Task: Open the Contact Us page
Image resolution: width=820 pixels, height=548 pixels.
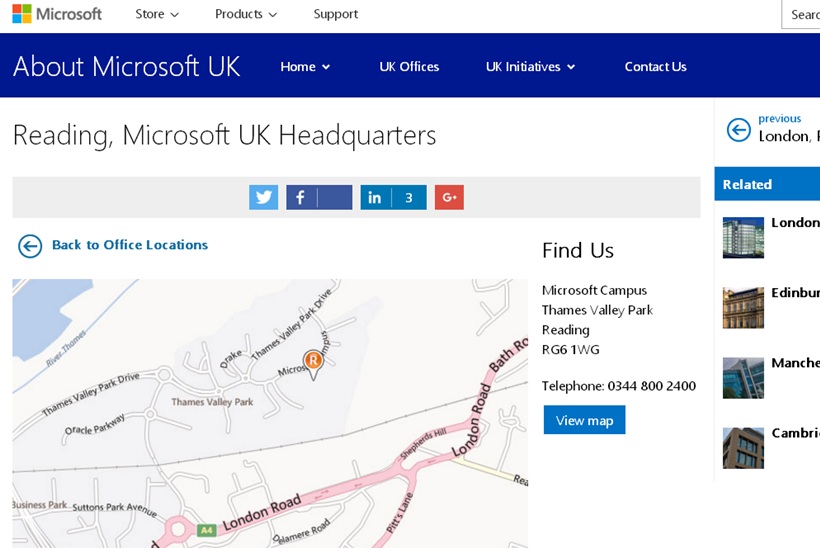Action: coord(655,67)
